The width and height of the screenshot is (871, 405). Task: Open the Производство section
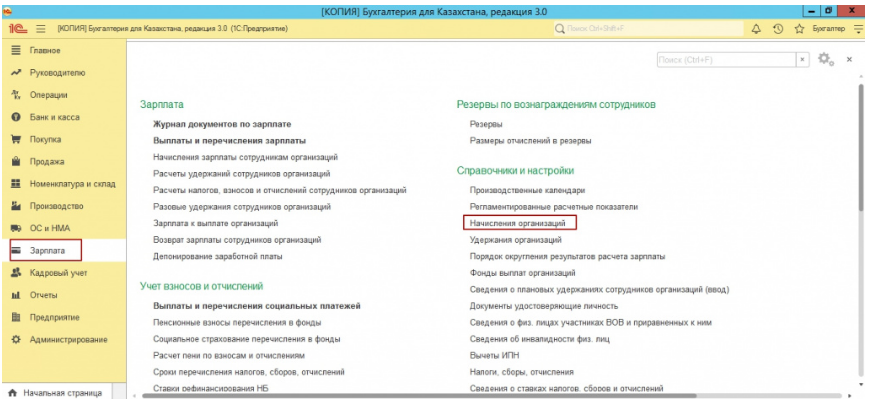pos(56,206)
